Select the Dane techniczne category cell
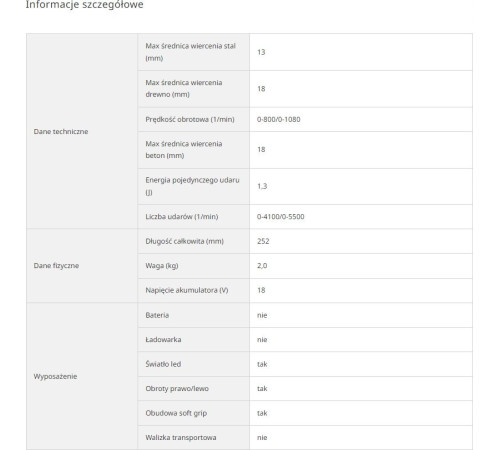500x450 pixels. tap(82, 131)
